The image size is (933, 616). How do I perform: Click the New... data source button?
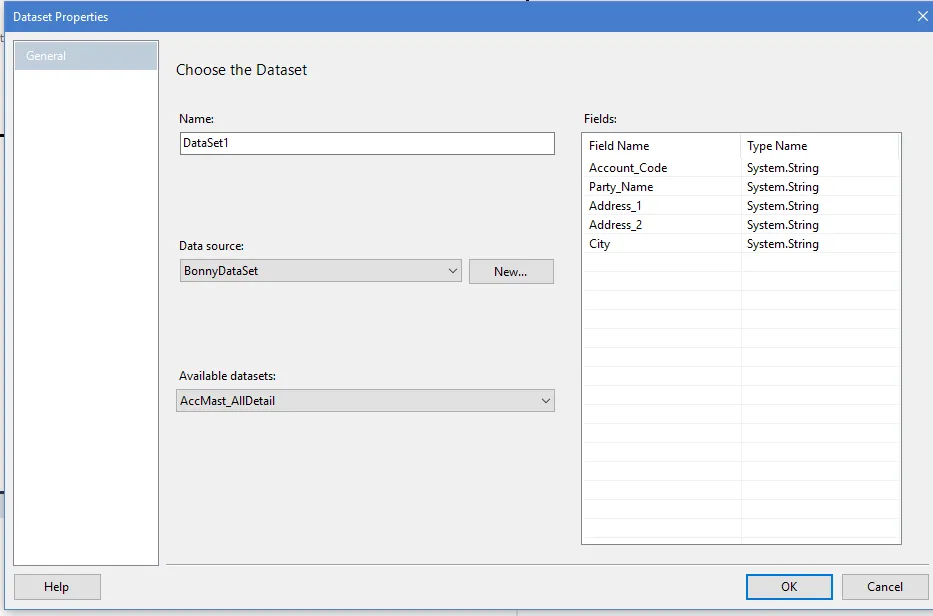(x=510, y=271)
